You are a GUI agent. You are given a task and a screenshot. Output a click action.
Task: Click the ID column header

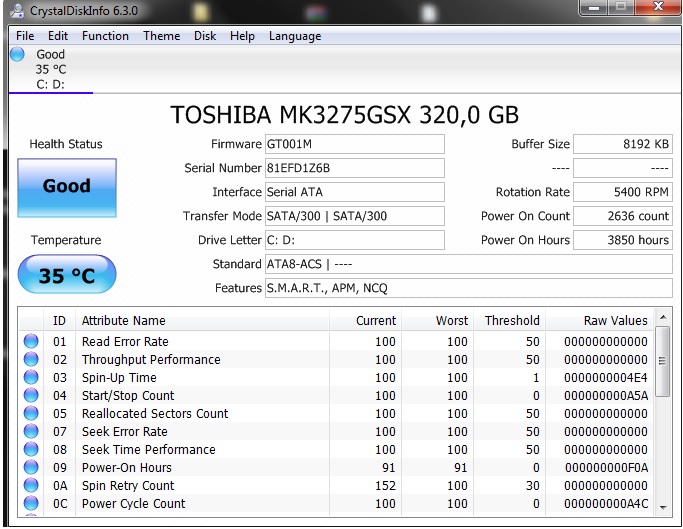60,320
